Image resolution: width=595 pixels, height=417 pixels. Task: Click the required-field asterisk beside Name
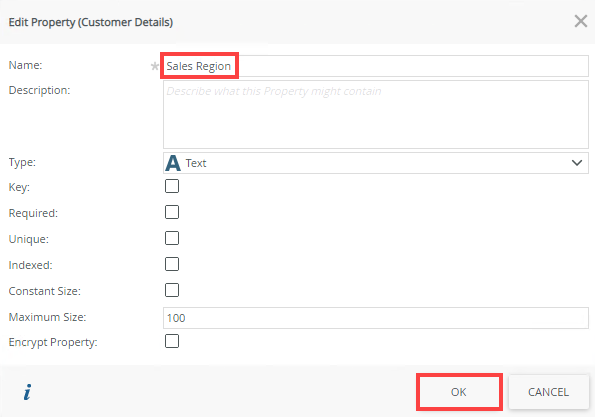154,66
